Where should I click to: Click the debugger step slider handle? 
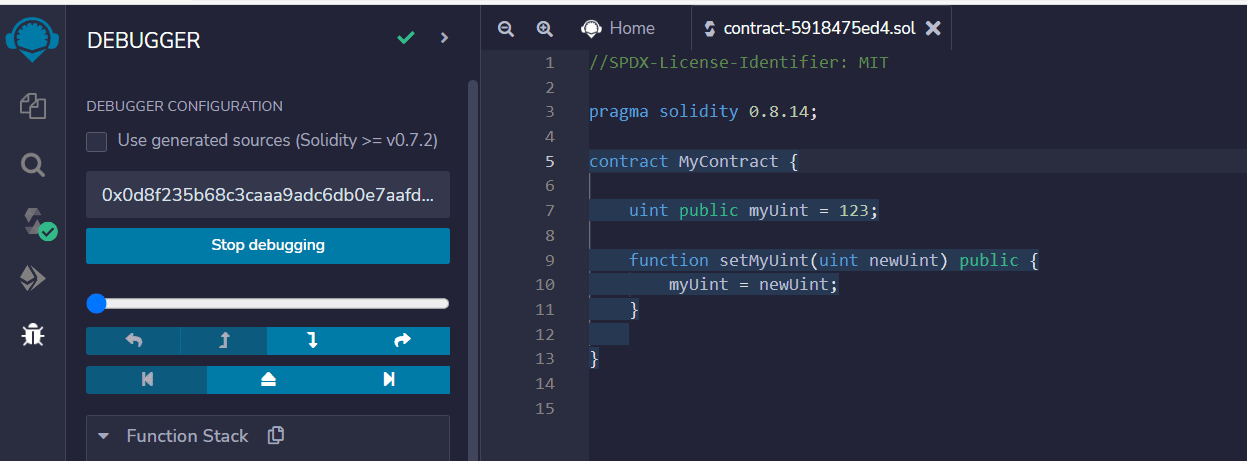(96, 303)
